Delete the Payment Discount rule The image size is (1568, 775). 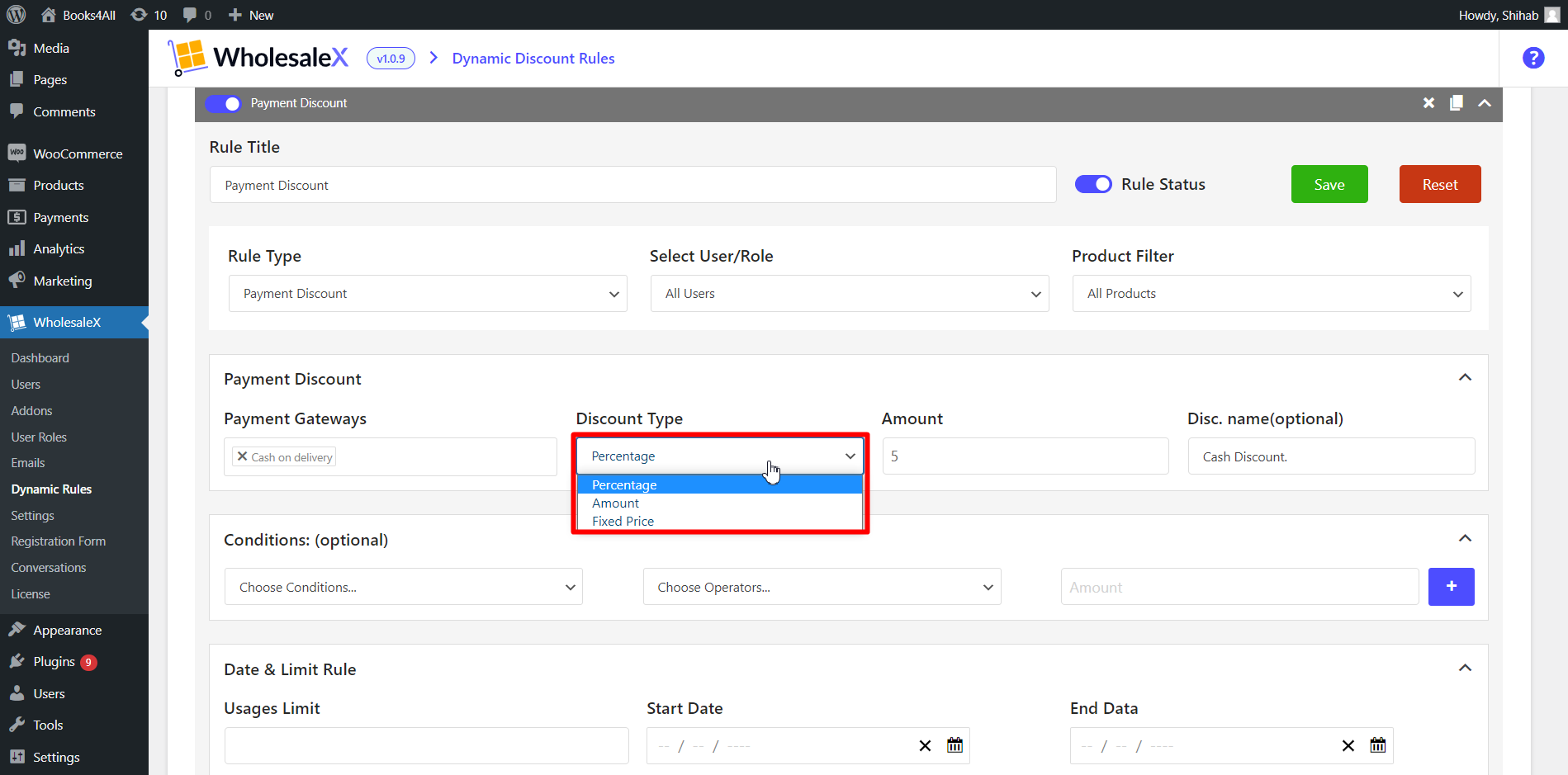[1428, 103]
